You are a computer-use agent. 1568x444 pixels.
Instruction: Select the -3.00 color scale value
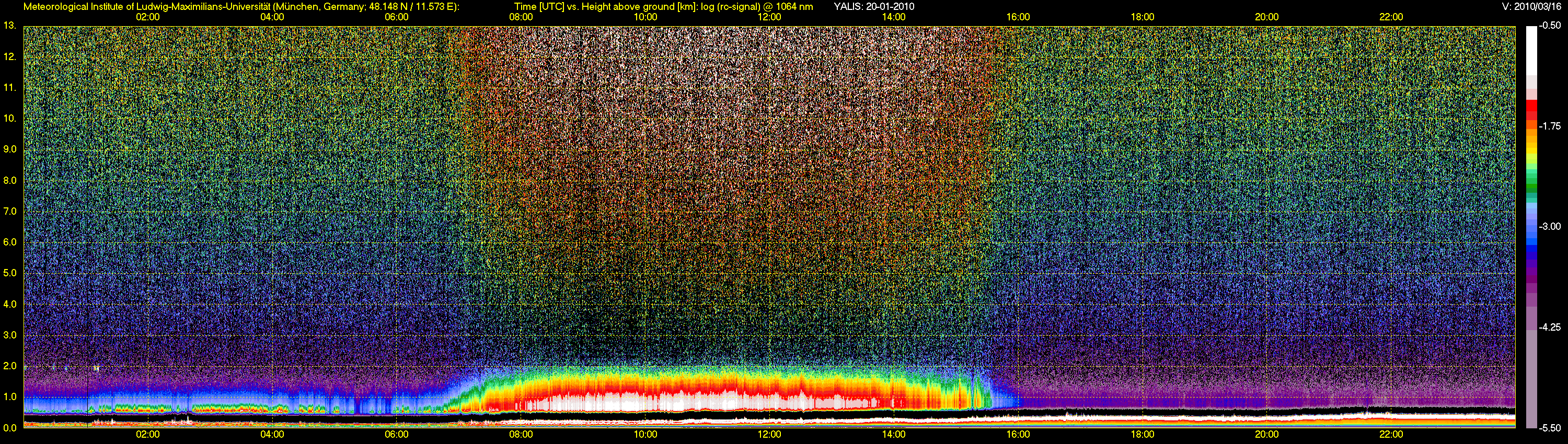click(x=1550, y=226)
